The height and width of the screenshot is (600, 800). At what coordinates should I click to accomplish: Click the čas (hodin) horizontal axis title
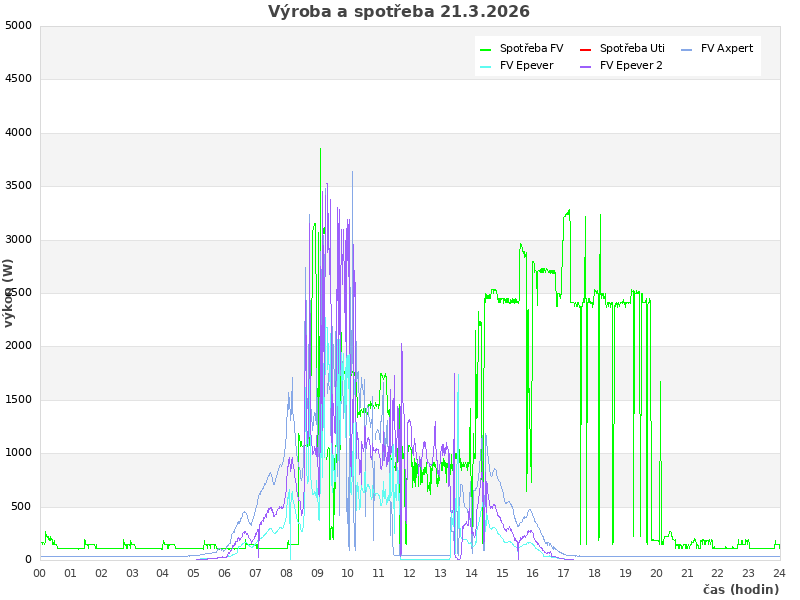[740, 590]
